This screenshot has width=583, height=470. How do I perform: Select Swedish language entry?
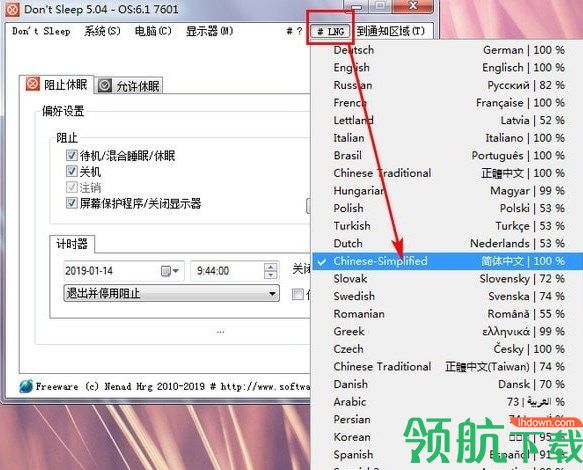[447, 296]
